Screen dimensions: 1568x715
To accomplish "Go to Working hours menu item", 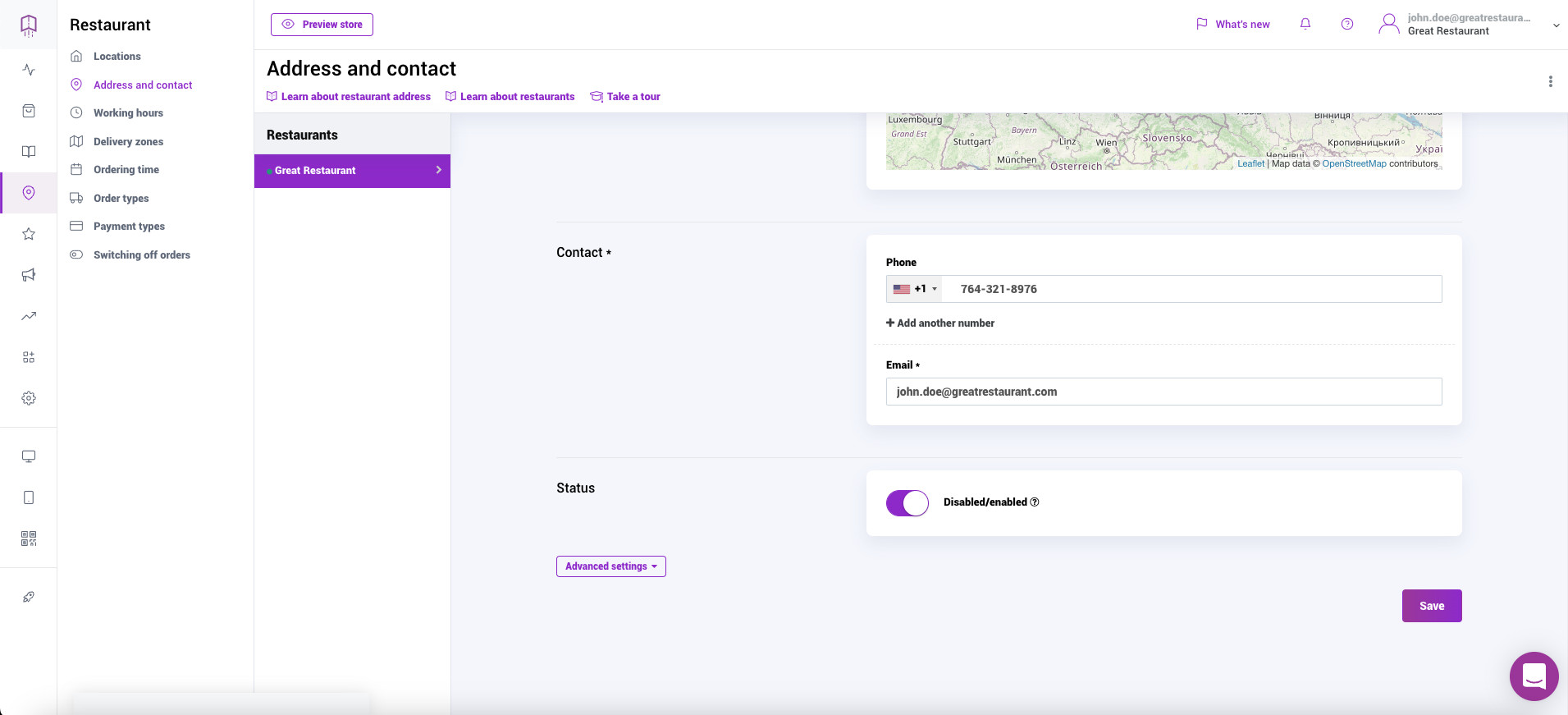I will (128, 113).
